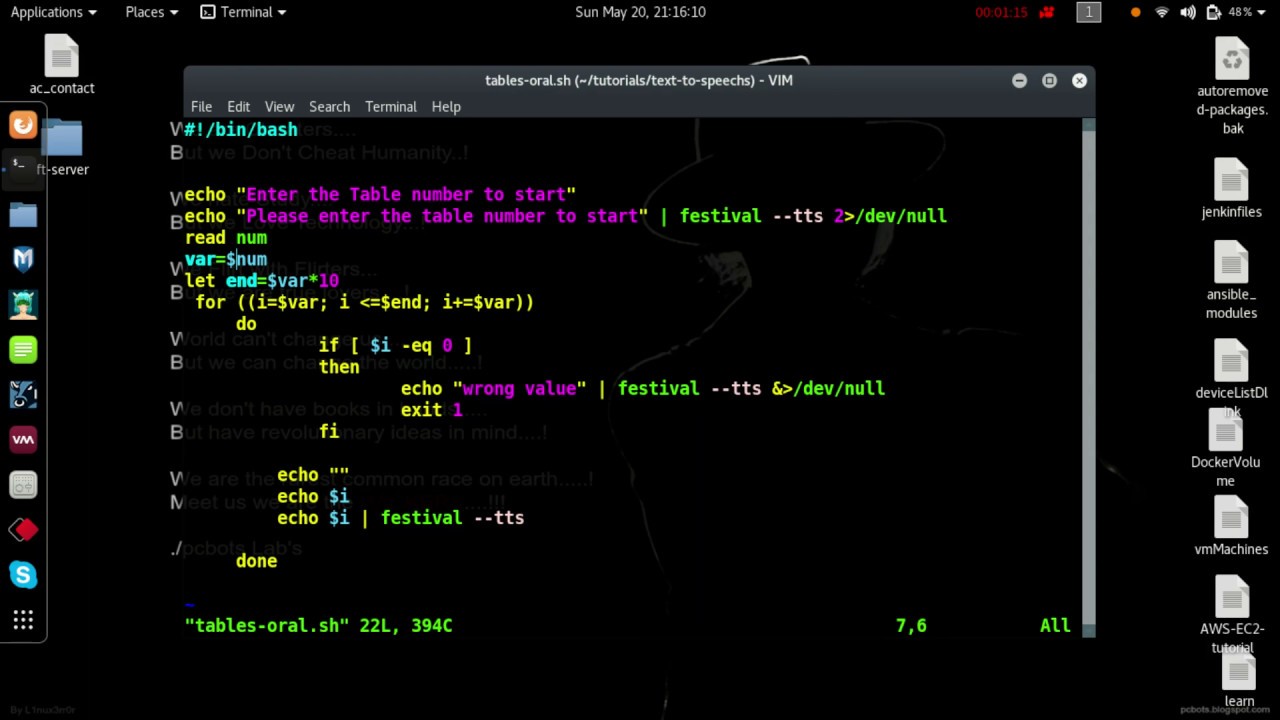Screen dimensions: 1280x720
Task: Open the AWS-EC2-tutorial desktop file
Action: click(x=1232, y=615)
